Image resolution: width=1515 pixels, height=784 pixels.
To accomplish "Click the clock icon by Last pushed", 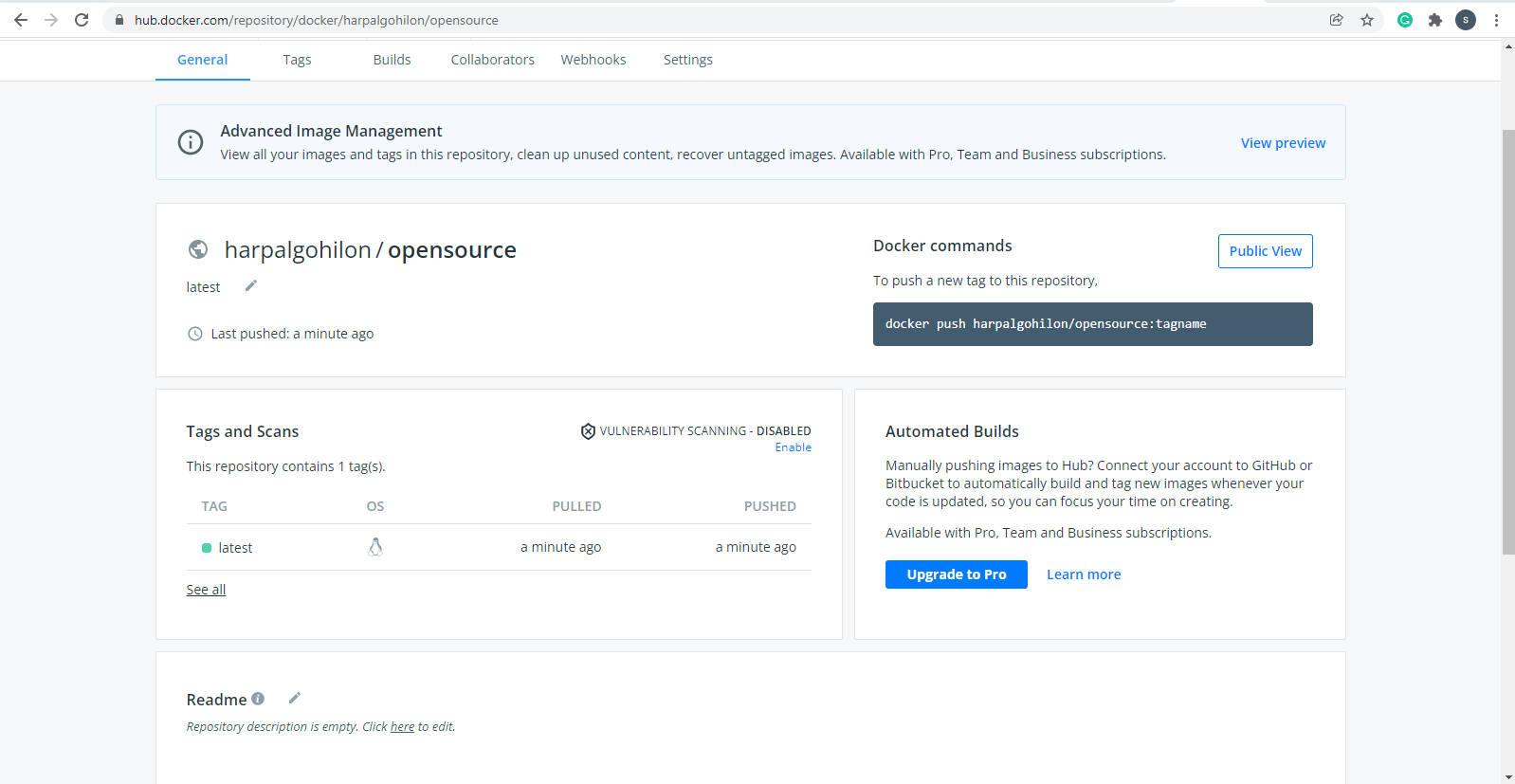I will click(195, 334).
